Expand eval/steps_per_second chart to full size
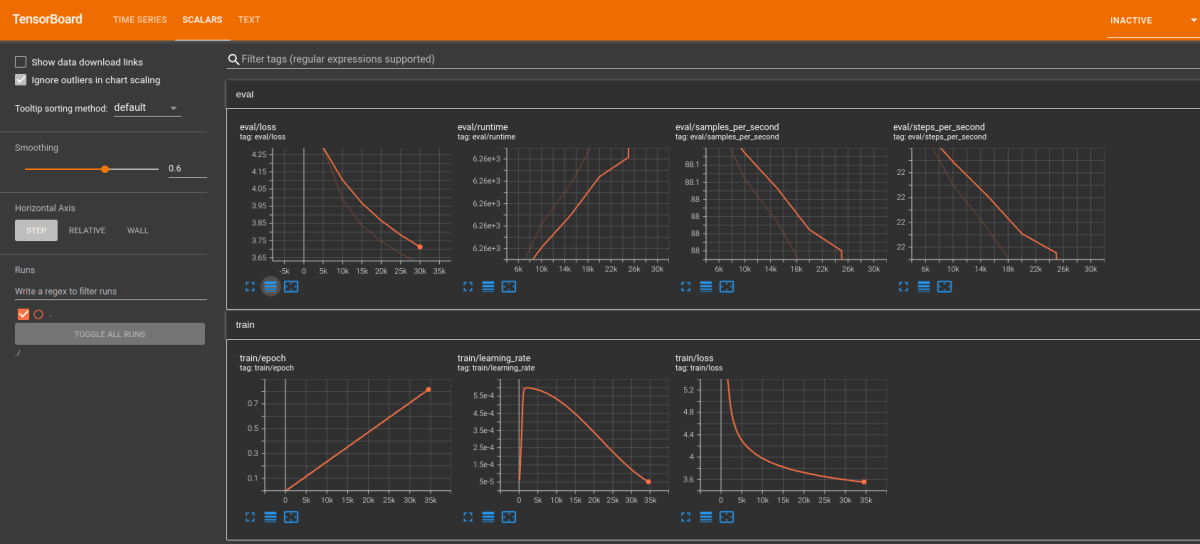 (904, 287)
